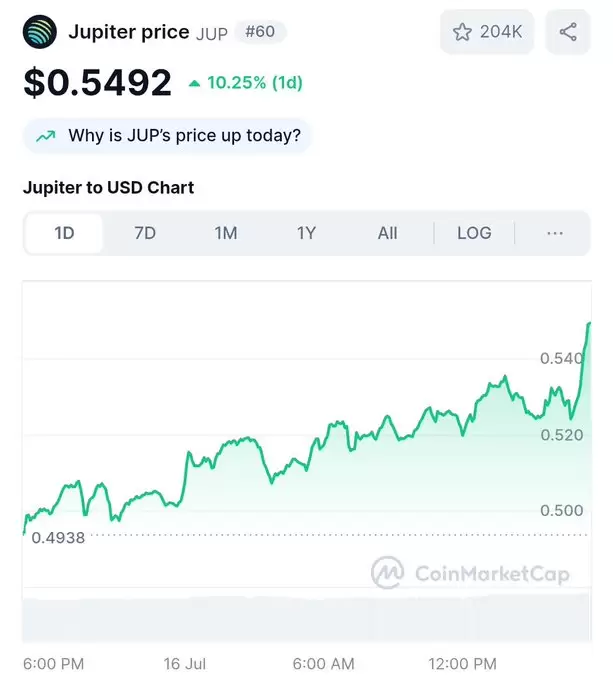This screenshot has height=679, width=613.
Task: Click the trending arrow icon beside question
Action: click(46, 136)
